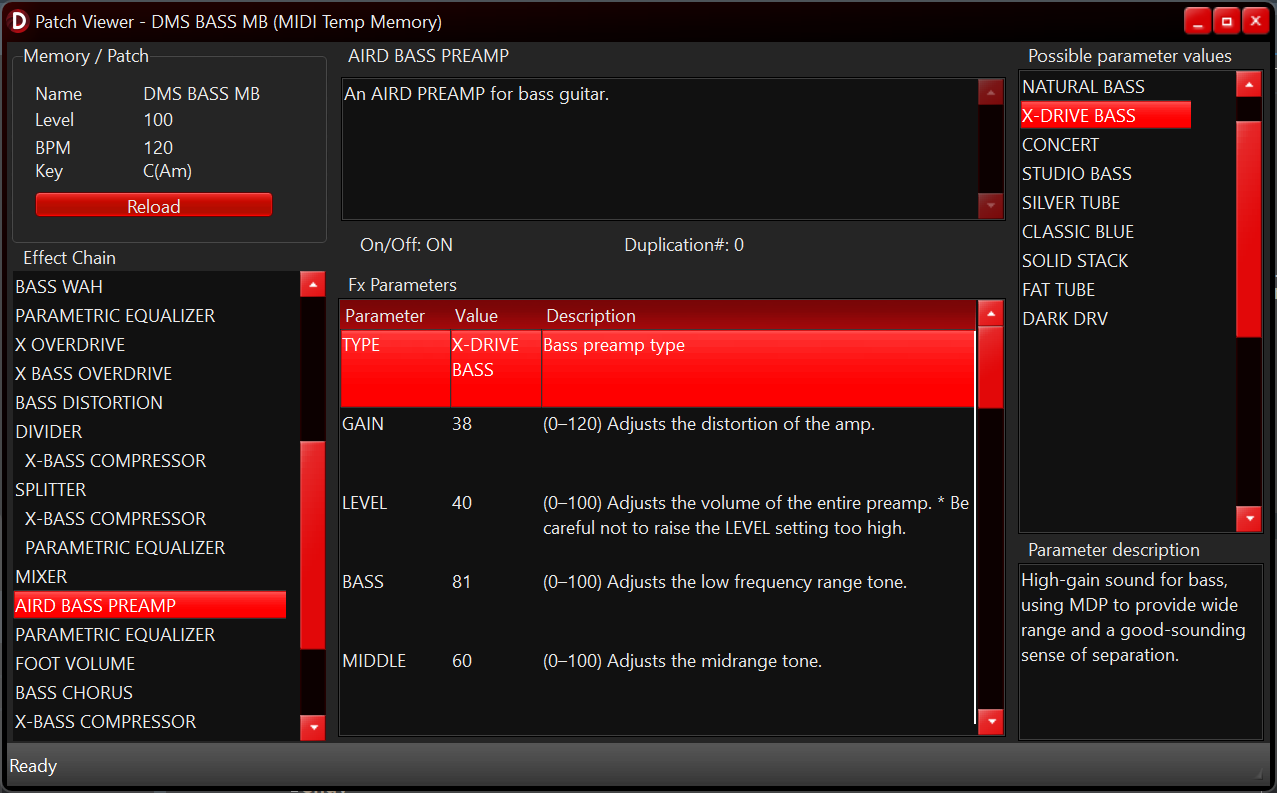Click the effect description box's down arrow

(x=990, y=206)
